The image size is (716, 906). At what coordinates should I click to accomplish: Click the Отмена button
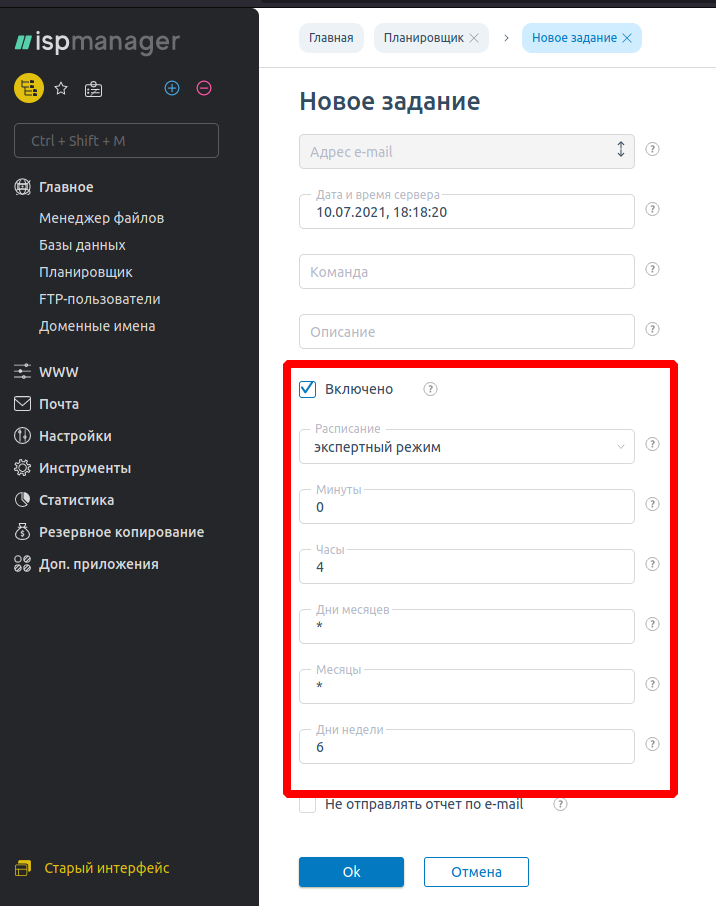click(476, 872)
